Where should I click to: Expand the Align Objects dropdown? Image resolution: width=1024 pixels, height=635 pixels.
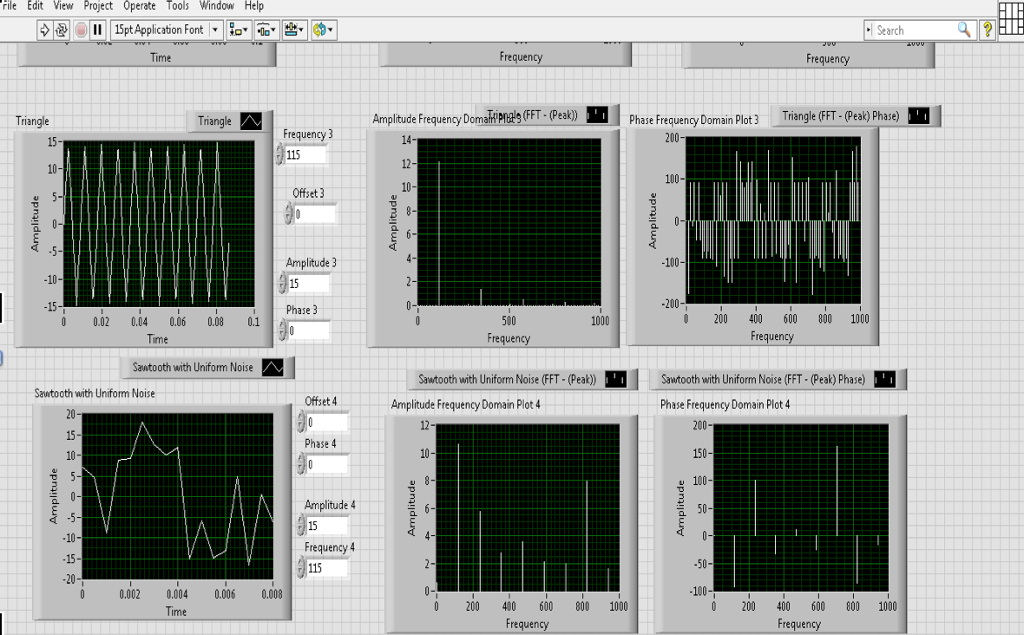pyautogui.click(x=239, y=30)
